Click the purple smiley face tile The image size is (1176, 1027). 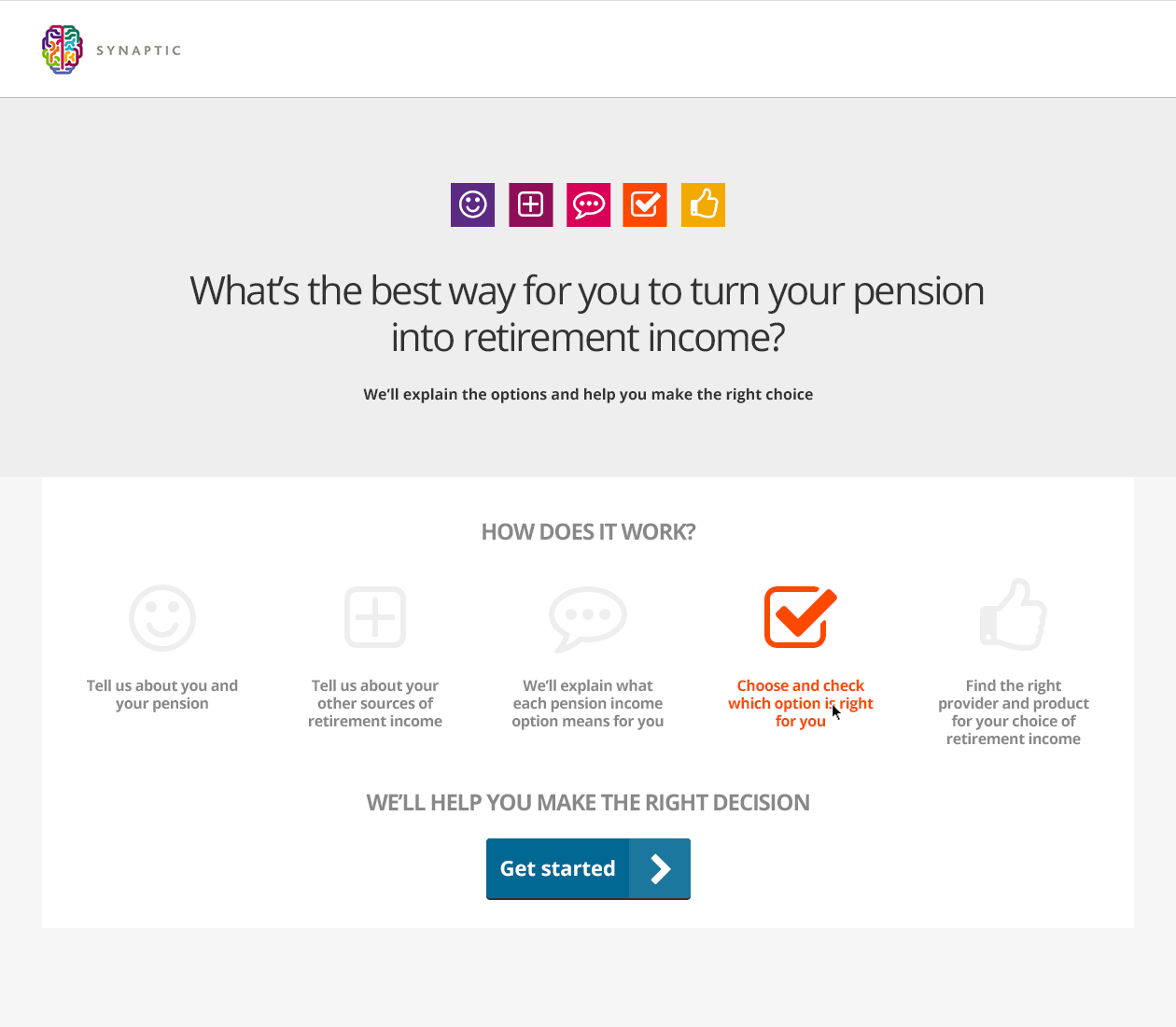(472, 204)
